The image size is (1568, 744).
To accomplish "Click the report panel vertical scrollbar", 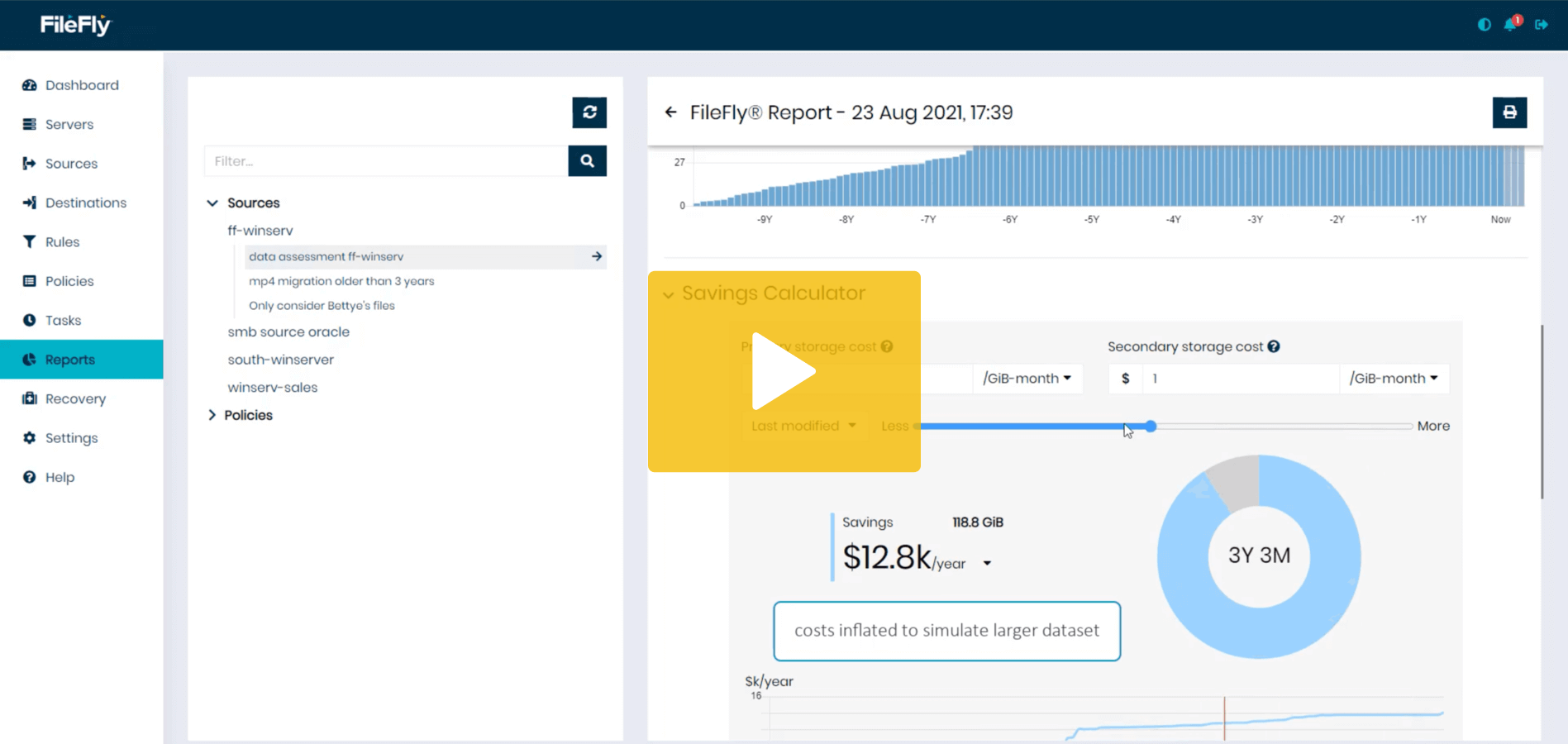I will click(x=1542, y=412).
